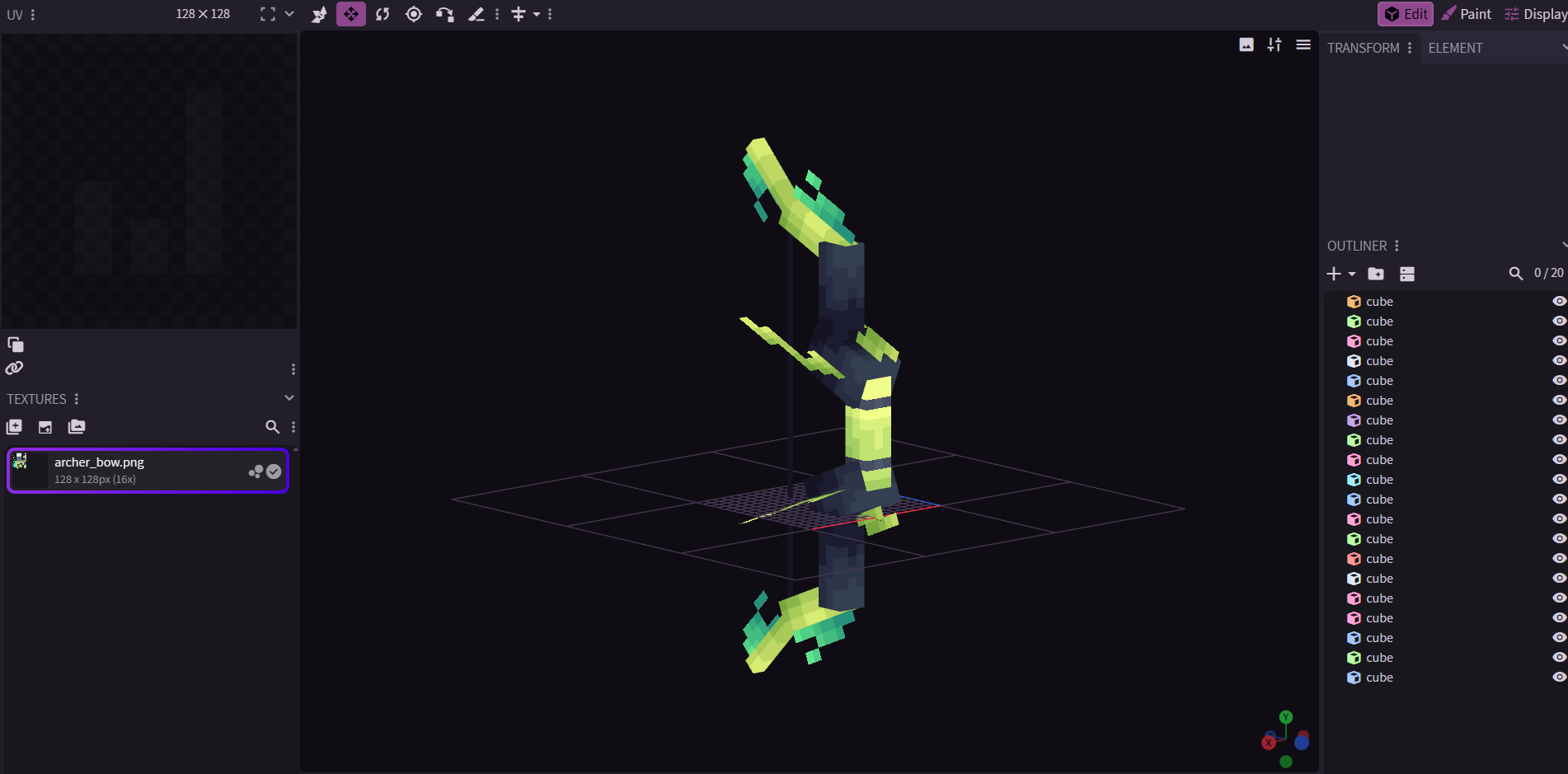The image size is (1568, 774).
Task: Open the texture search magnifier
Action: tap(272, 427)
